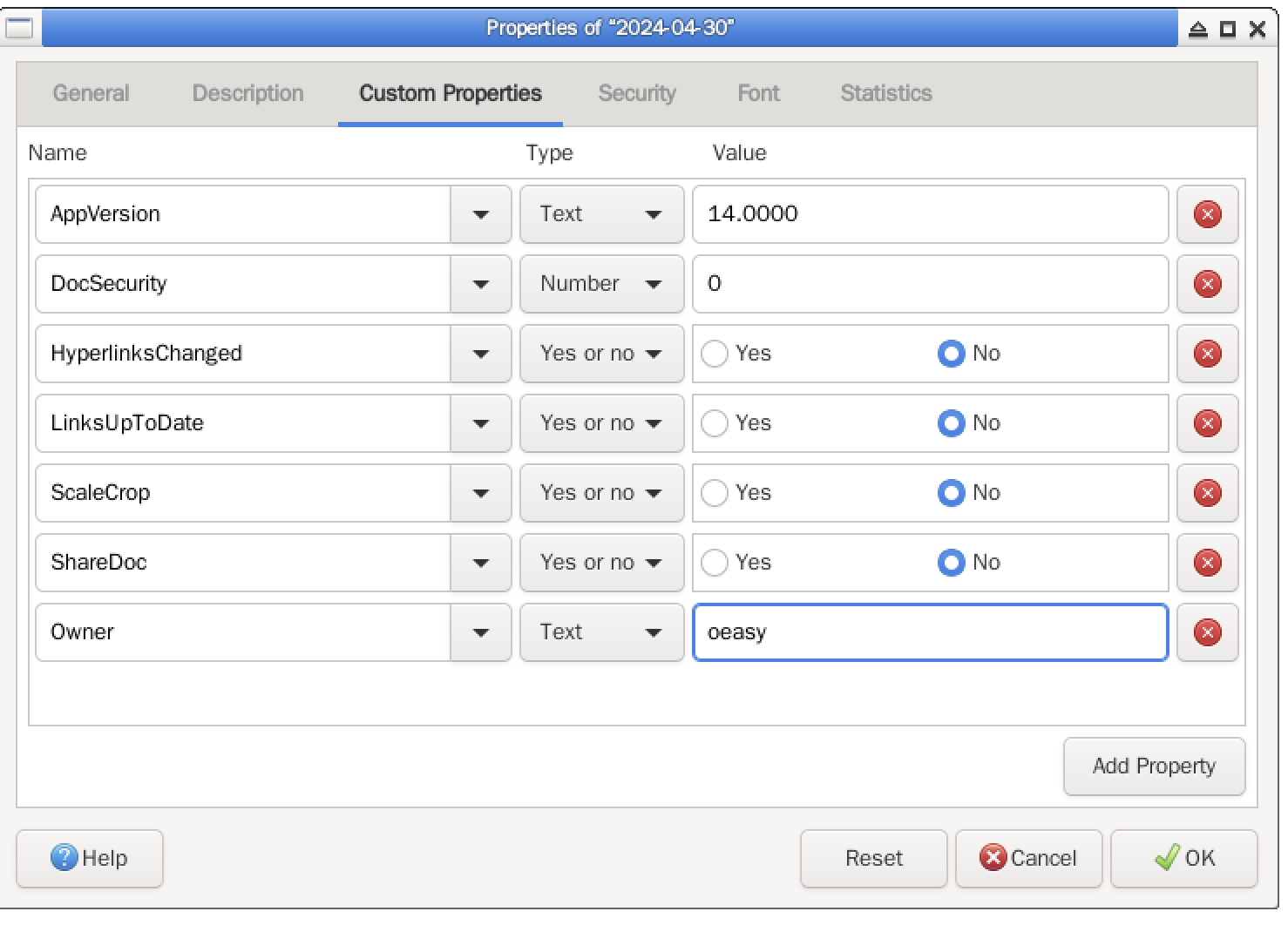The height and width of the screenshot is (925, 1288).
Task: Edit the DocSecurity value field
Action: click(x=930, y=284)
